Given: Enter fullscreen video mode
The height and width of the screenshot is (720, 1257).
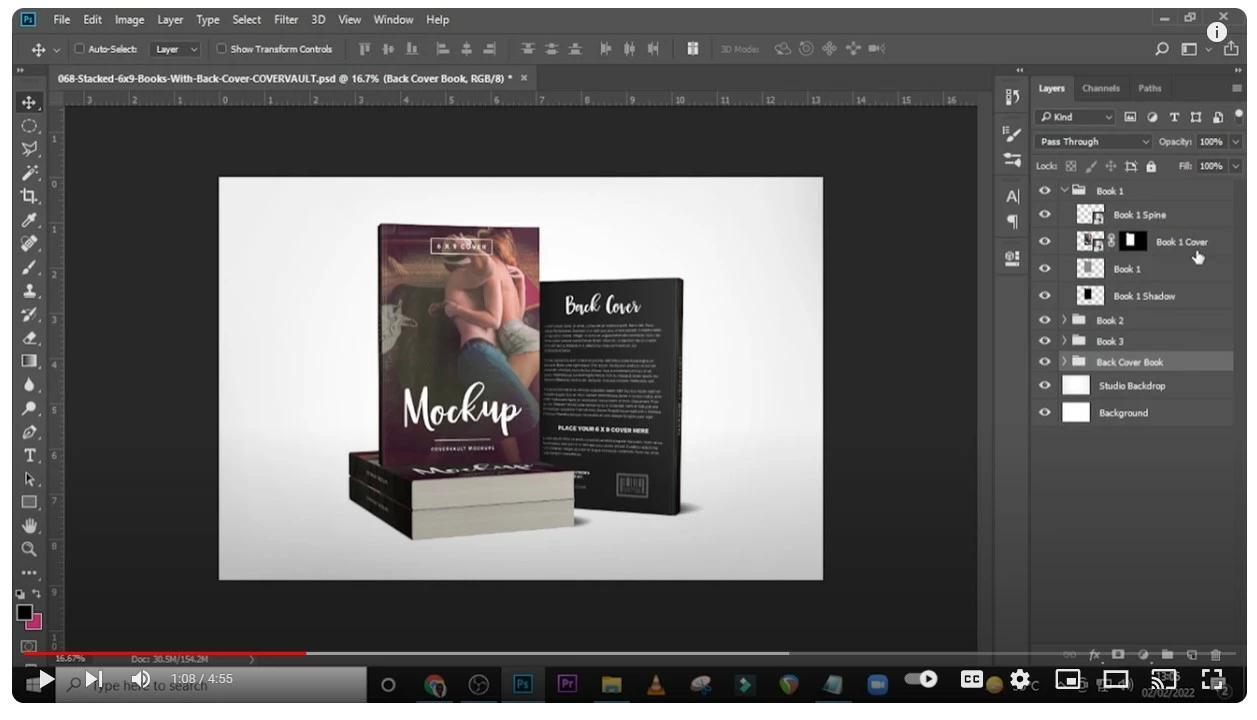Looking at the screenshot, I should coord(1212,679).
